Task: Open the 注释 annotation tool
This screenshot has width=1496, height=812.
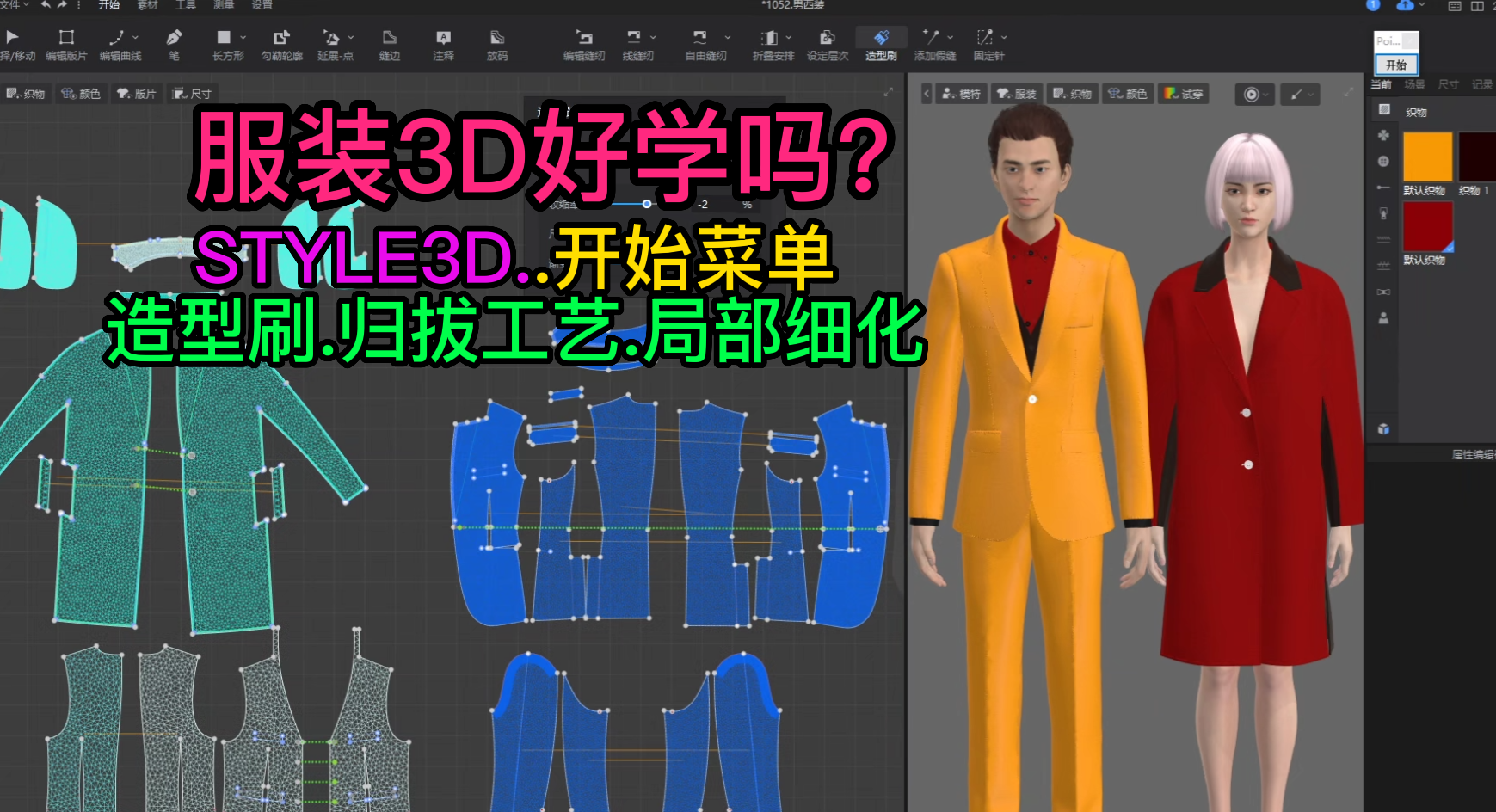Action: pyautogui.click(x=443, y=45)
